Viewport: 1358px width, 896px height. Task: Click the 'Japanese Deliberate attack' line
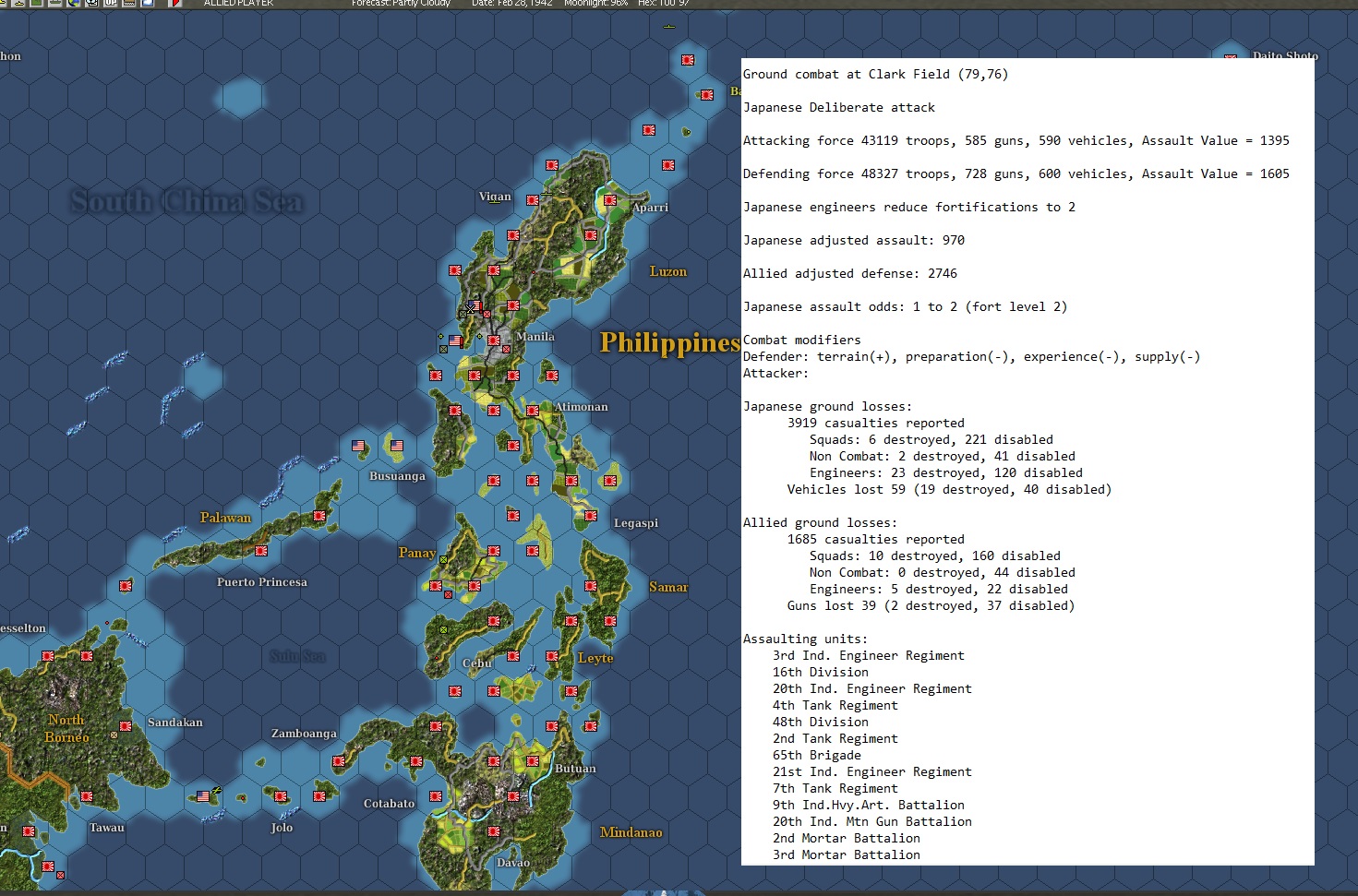(x=839, y=108)
